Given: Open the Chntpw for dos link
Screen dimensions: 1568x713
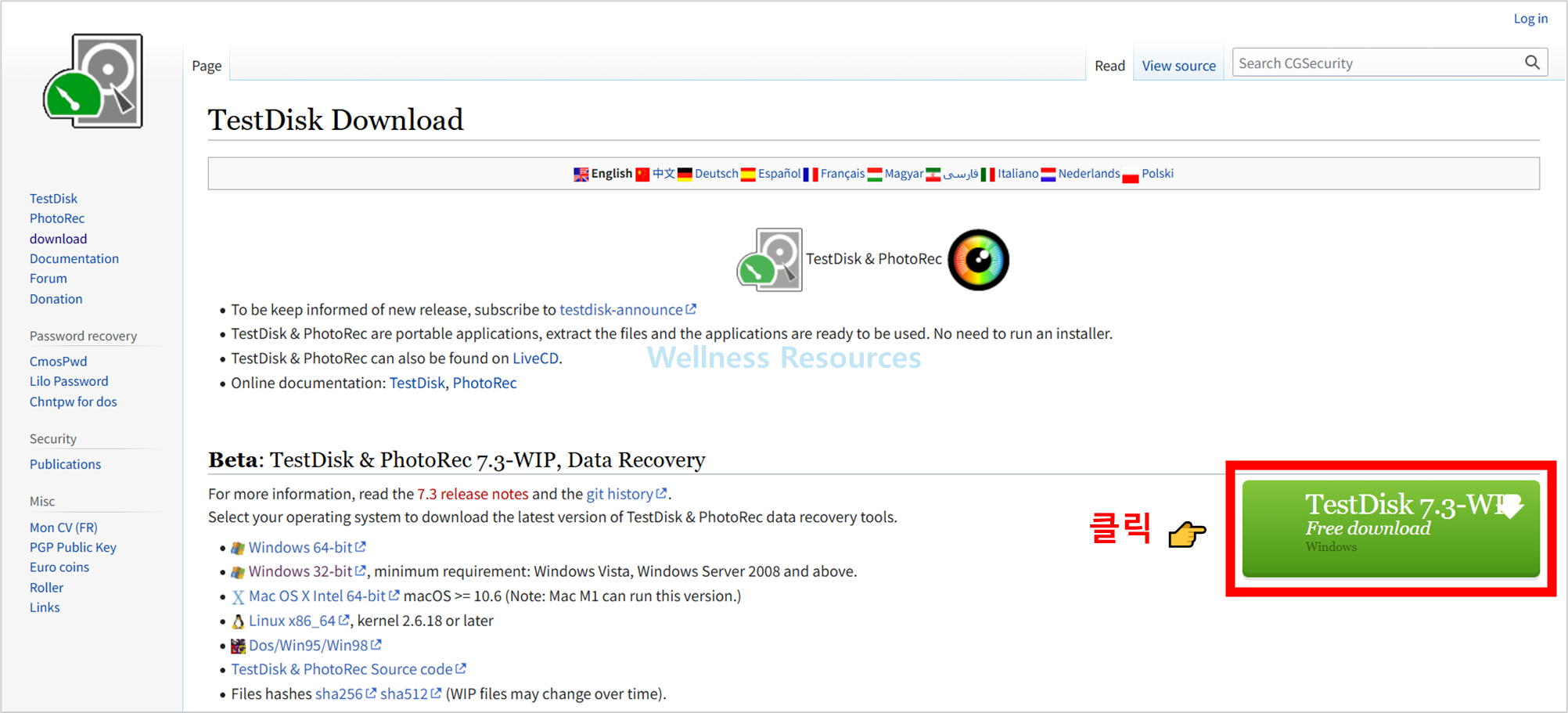Looking at the screenshot, I should (x=74, y=402).
